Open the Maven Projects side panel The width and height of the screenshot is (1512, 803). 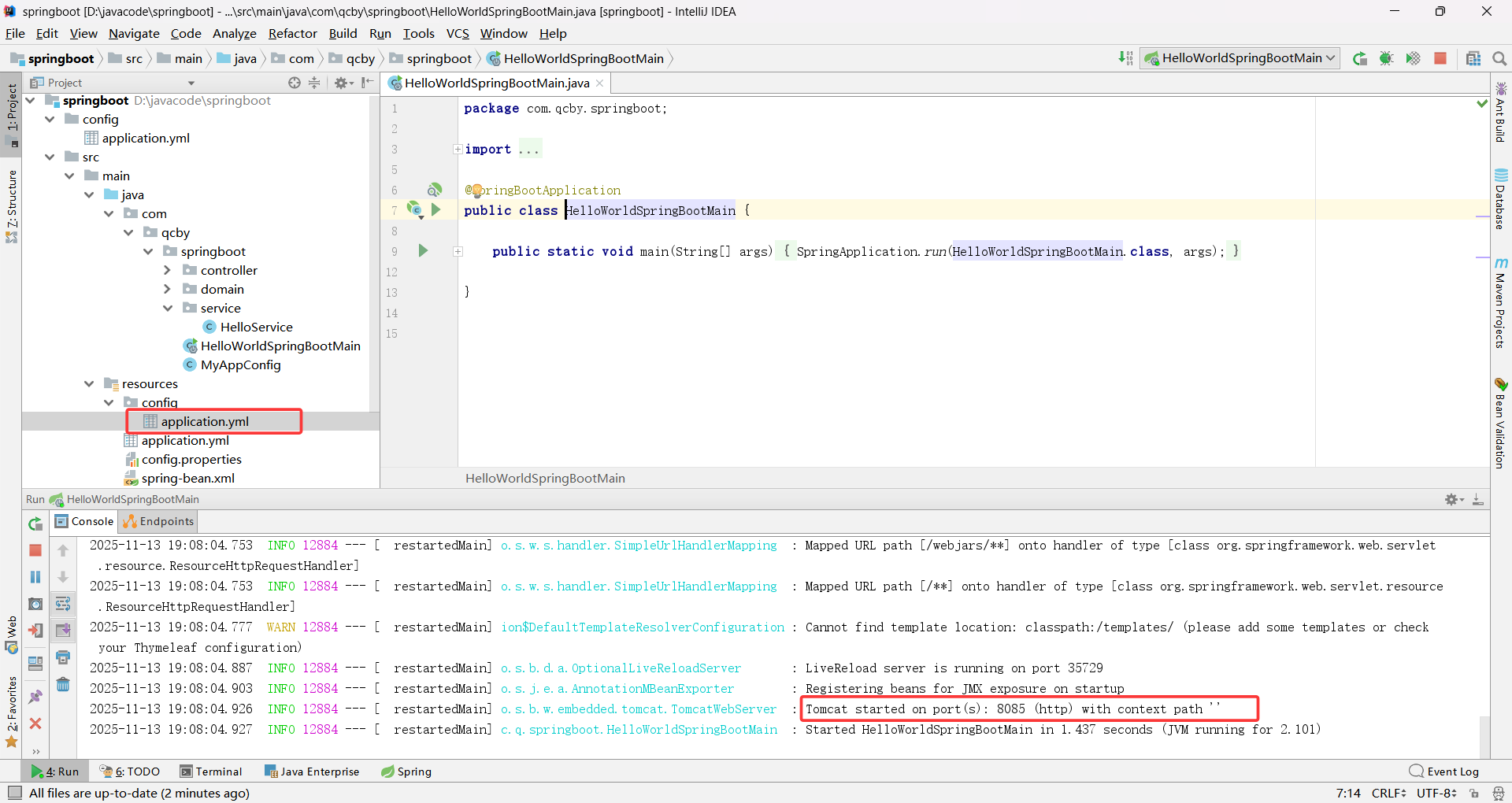tap(1501, 303)
